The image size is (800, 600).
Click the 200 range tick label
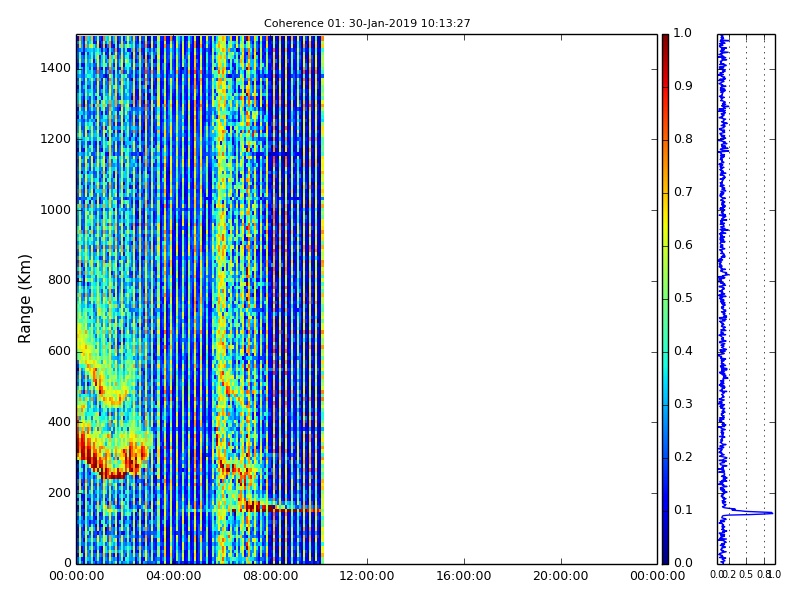tap(59, 493)
